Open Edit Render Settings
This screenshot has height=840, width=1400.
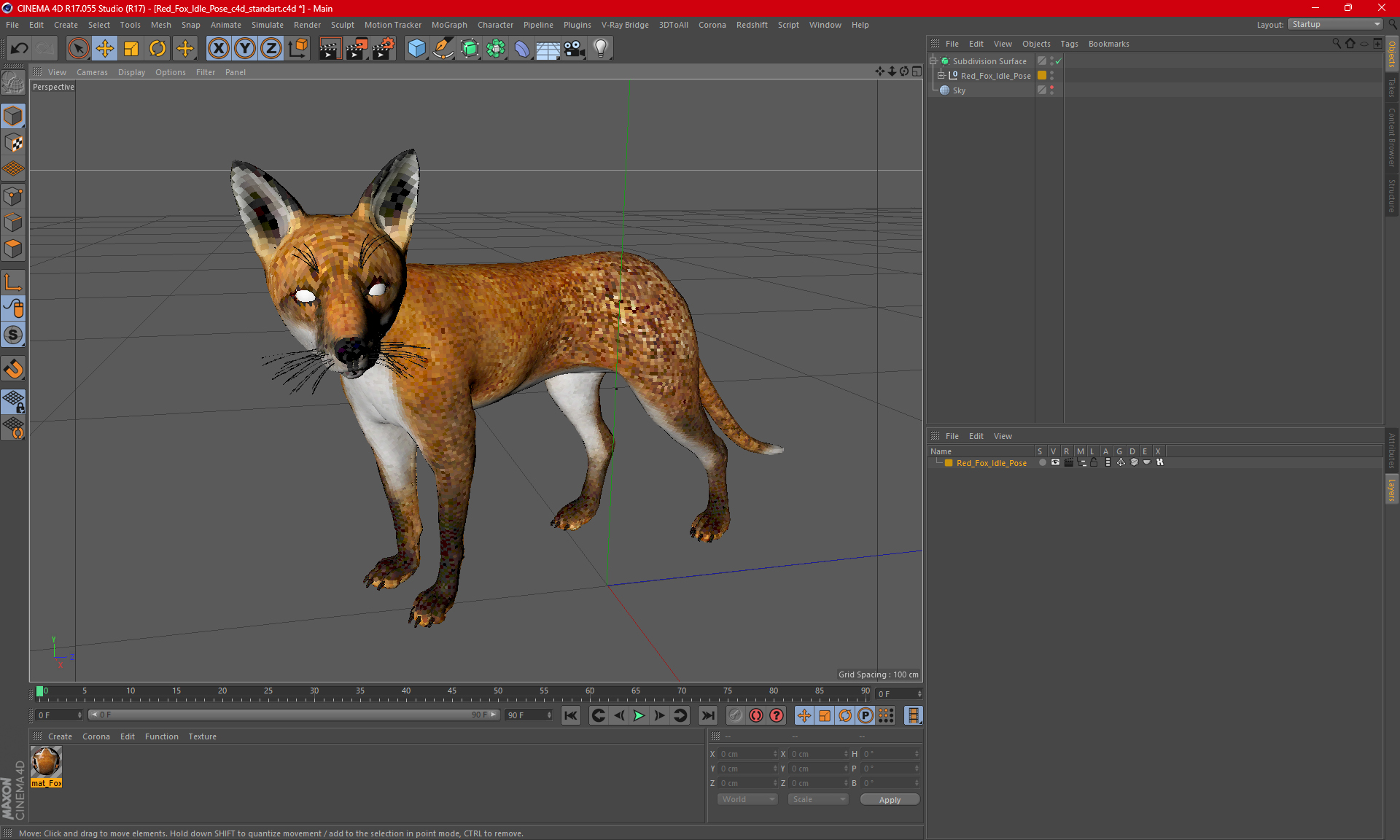coord(384,48)
